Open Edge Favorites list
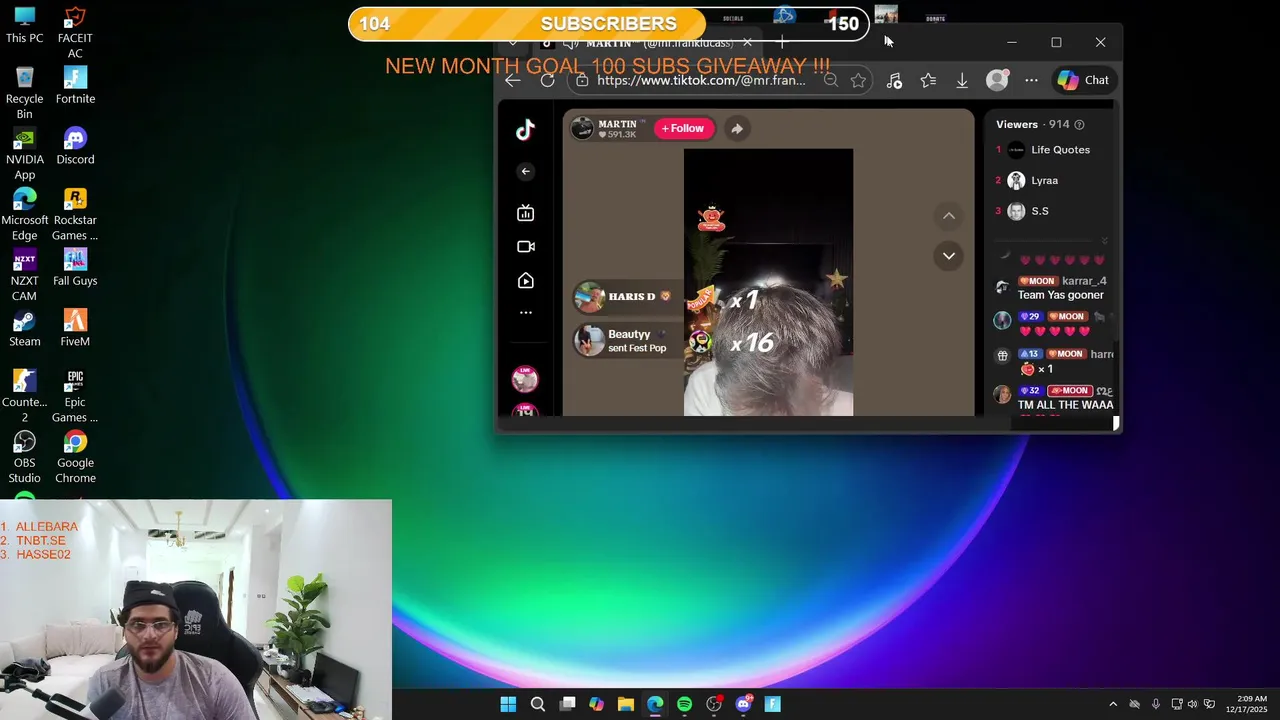Screen dimensions: 1280x720 click(x=928, y=80)
